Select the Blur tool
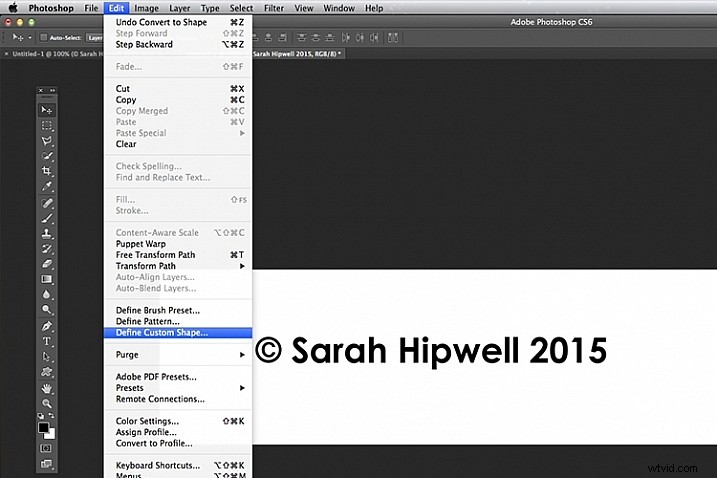The image size is (717, 478). coord(47,294)
